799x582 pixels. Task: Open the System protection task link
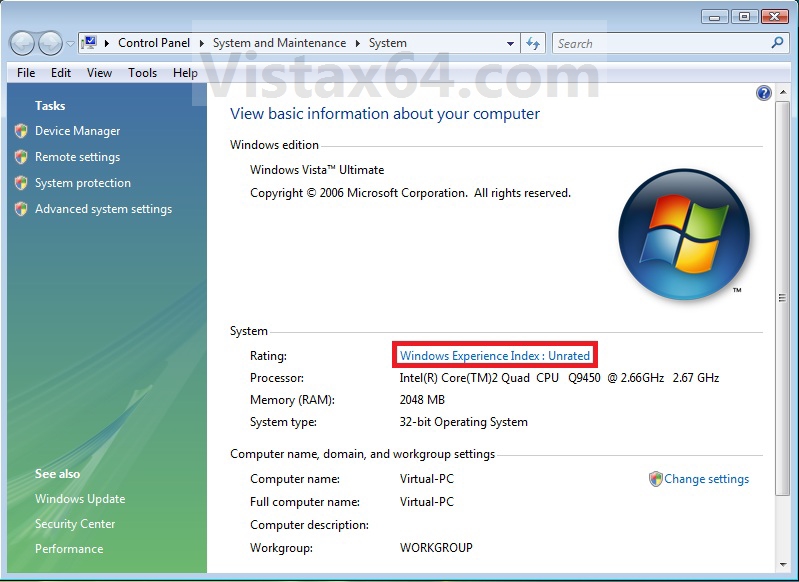pos(83,183)
